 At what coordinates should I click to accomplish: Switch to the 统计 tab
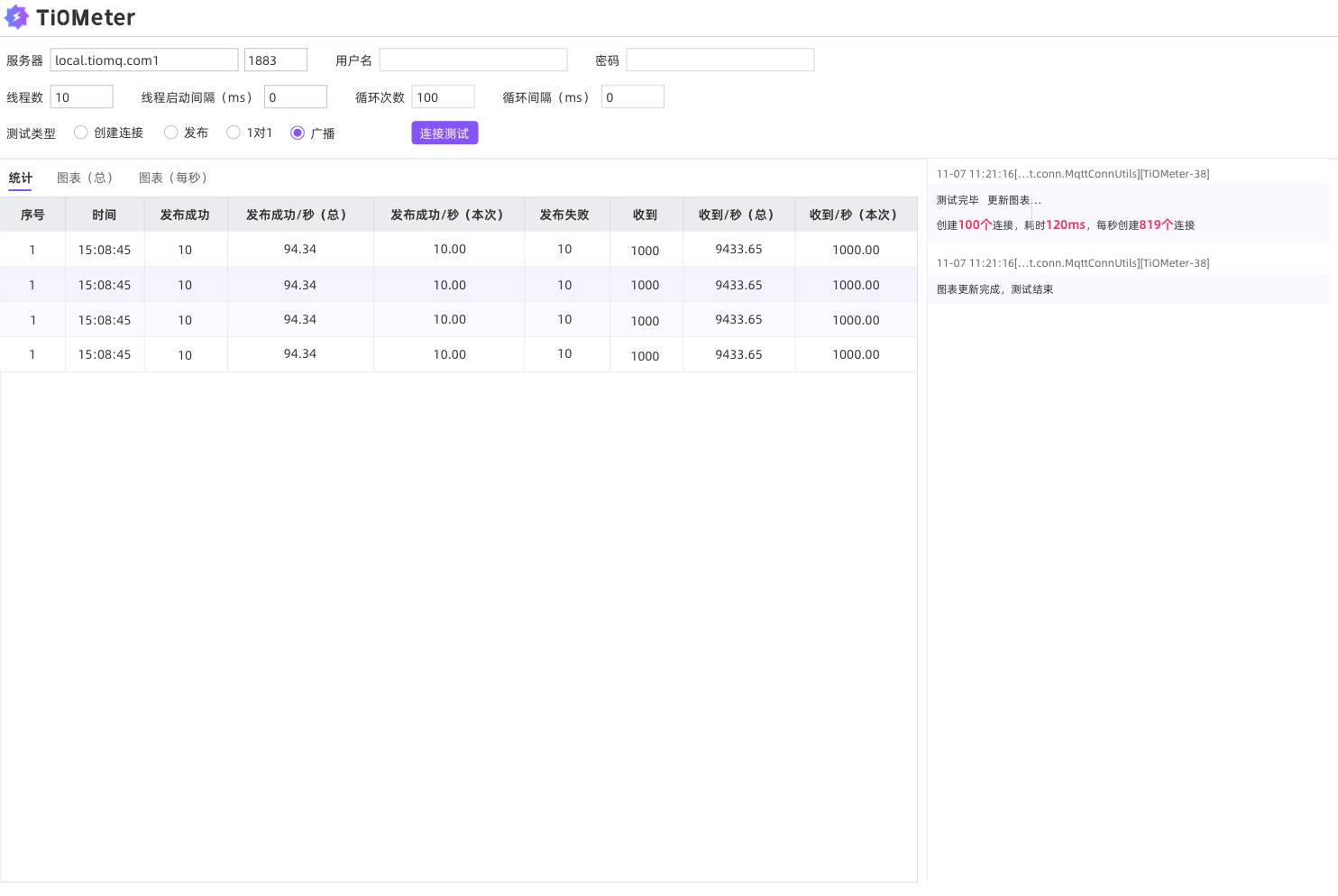coord(21,178)
